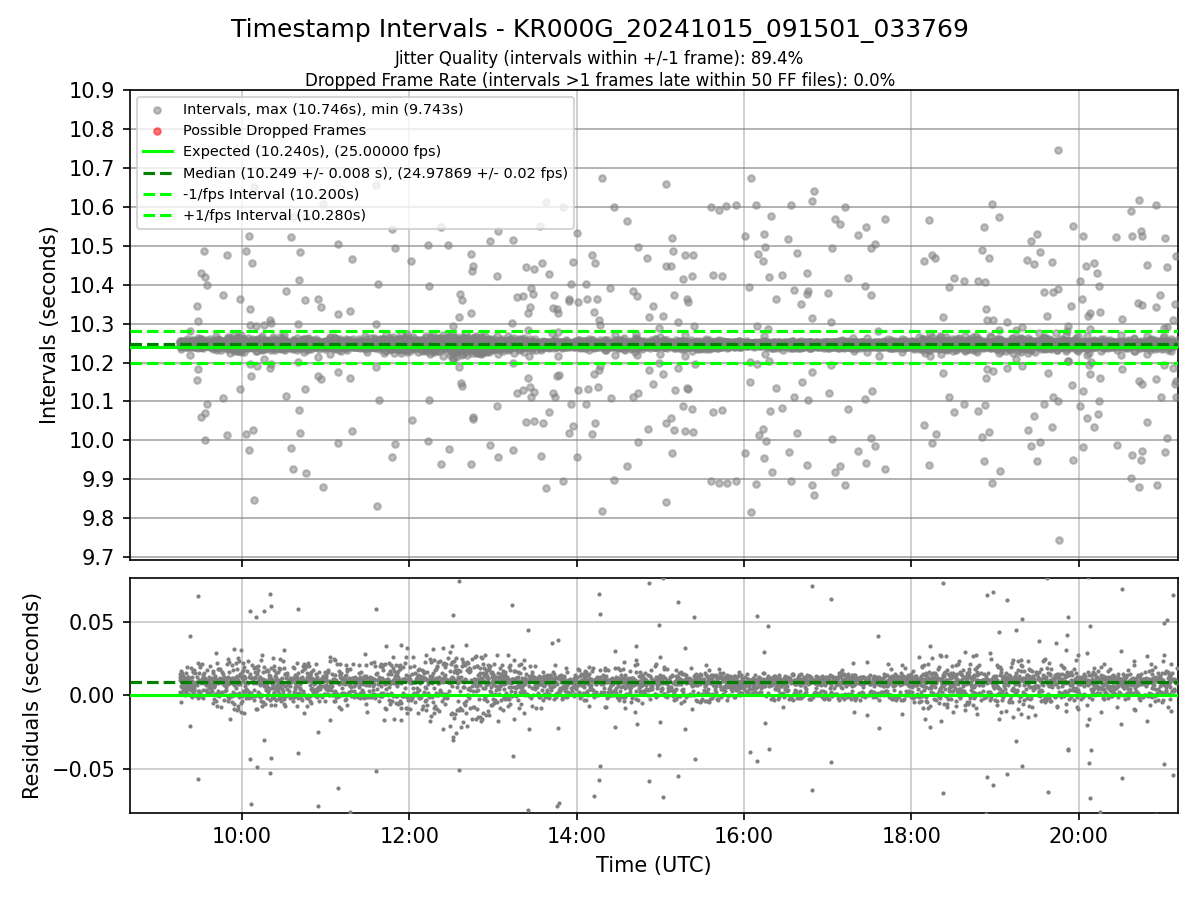Click the maximum interval data point near 10.75s
Image resolution: width=1200 pixels, height=900 pixels.
1058,151
